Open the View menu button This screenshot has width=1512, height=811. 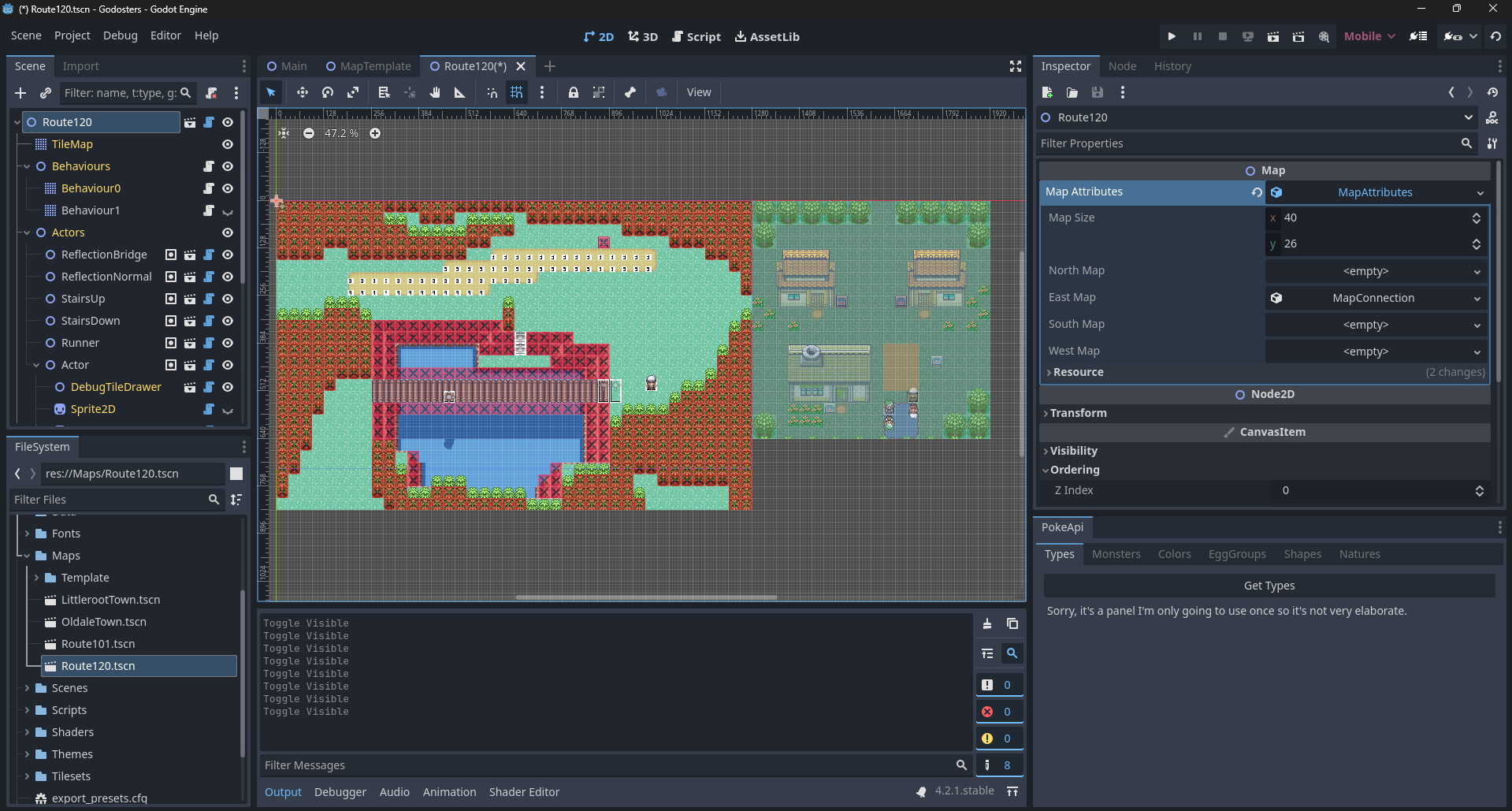pos(698,92)
